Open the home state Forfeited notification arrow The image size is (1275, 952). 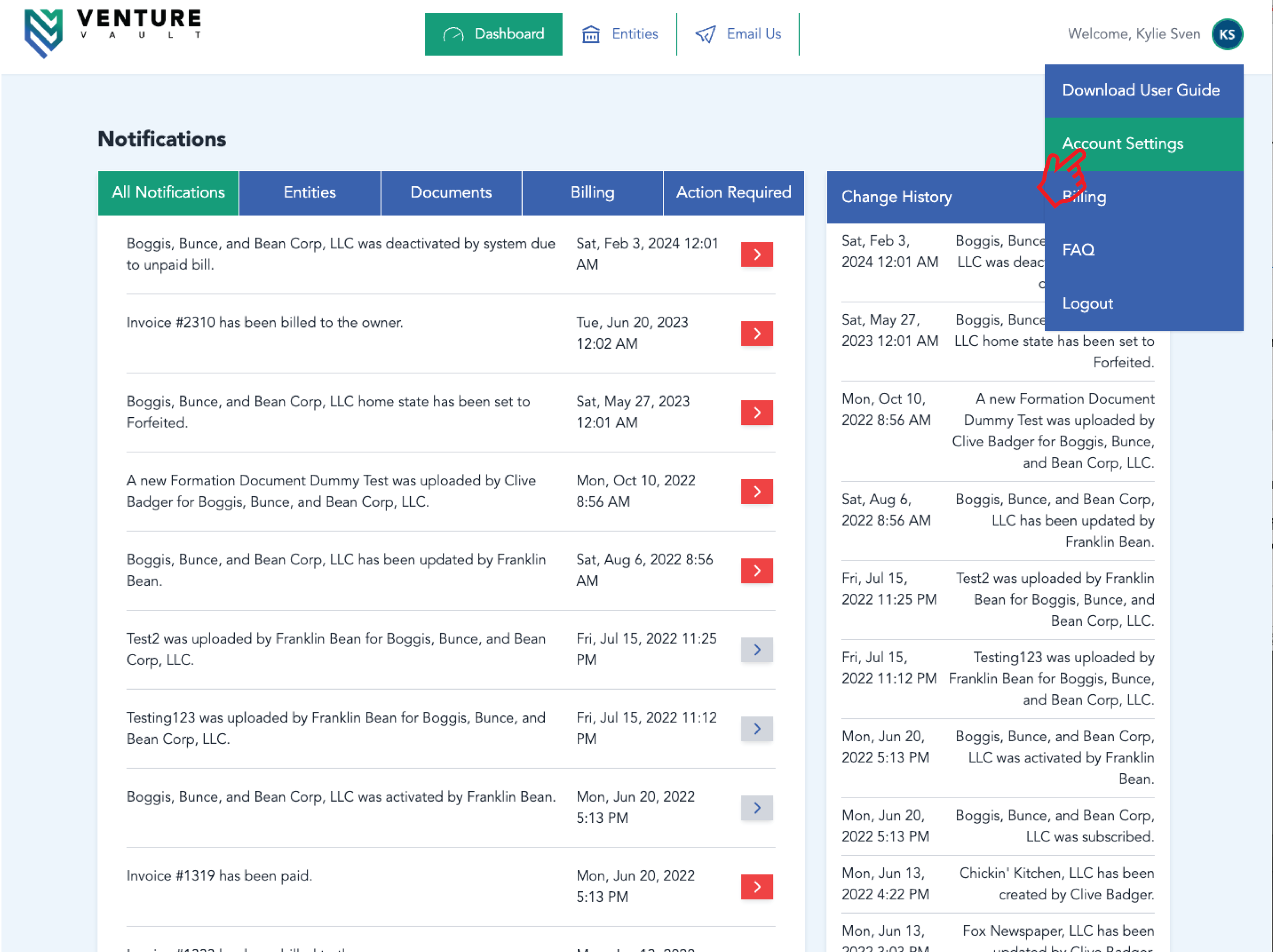coord(756,412)
